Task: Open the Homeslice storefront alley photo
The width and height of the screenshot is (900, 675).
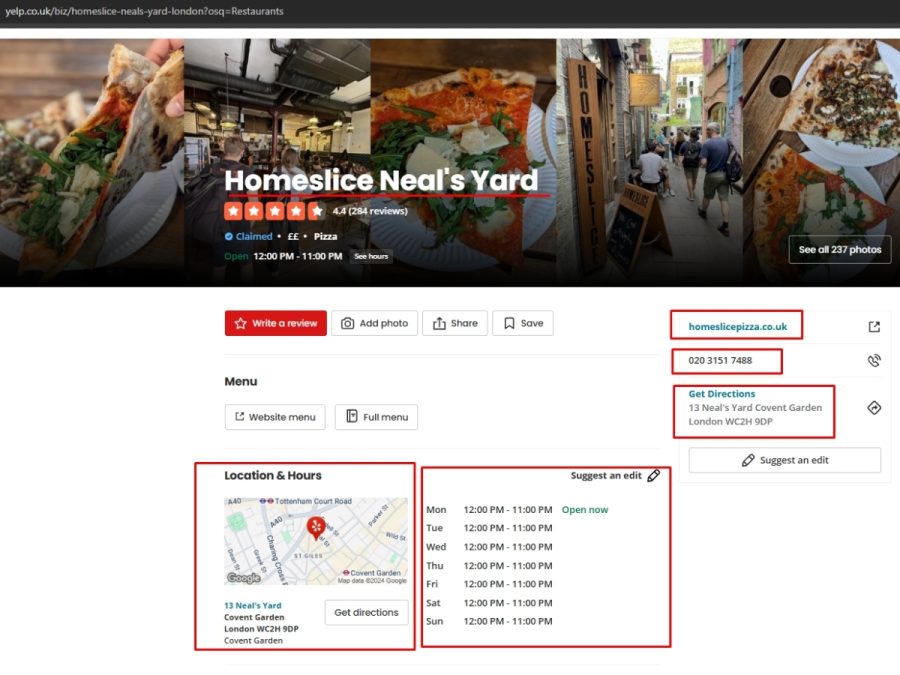Action: tap(649, 162)
